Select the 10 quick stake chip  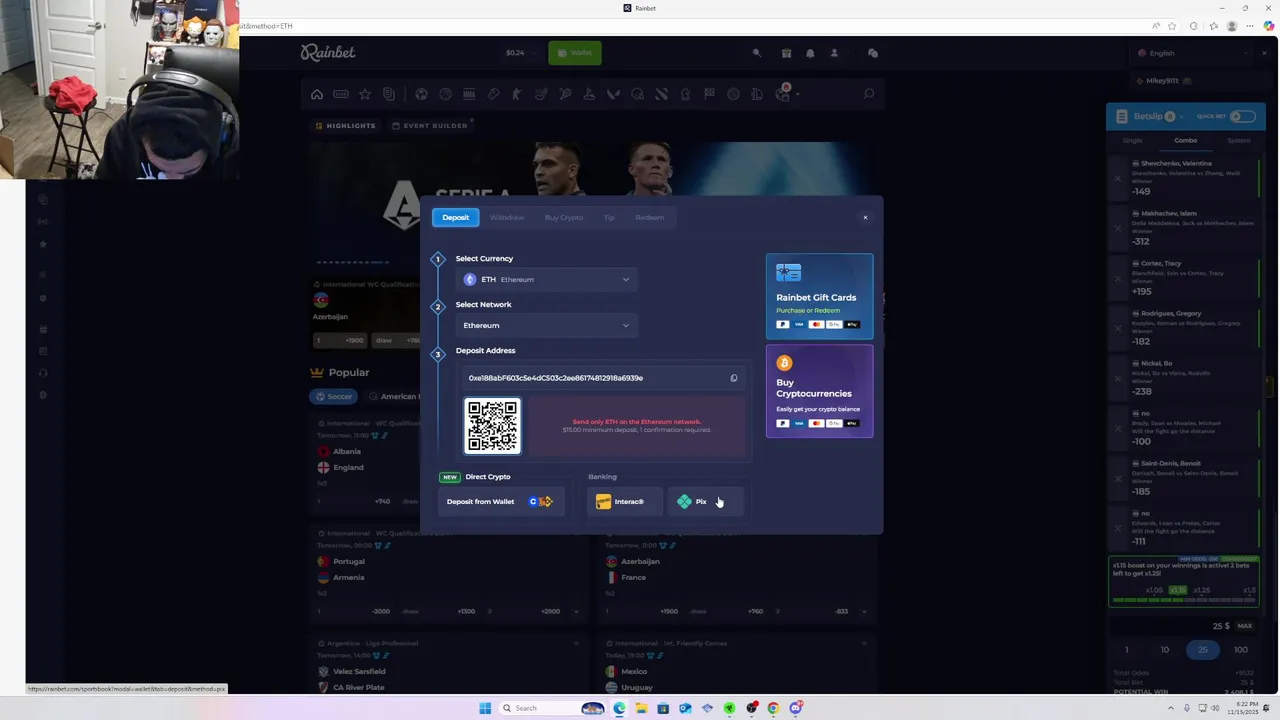pyautogui.click(x=1164, y=650)
